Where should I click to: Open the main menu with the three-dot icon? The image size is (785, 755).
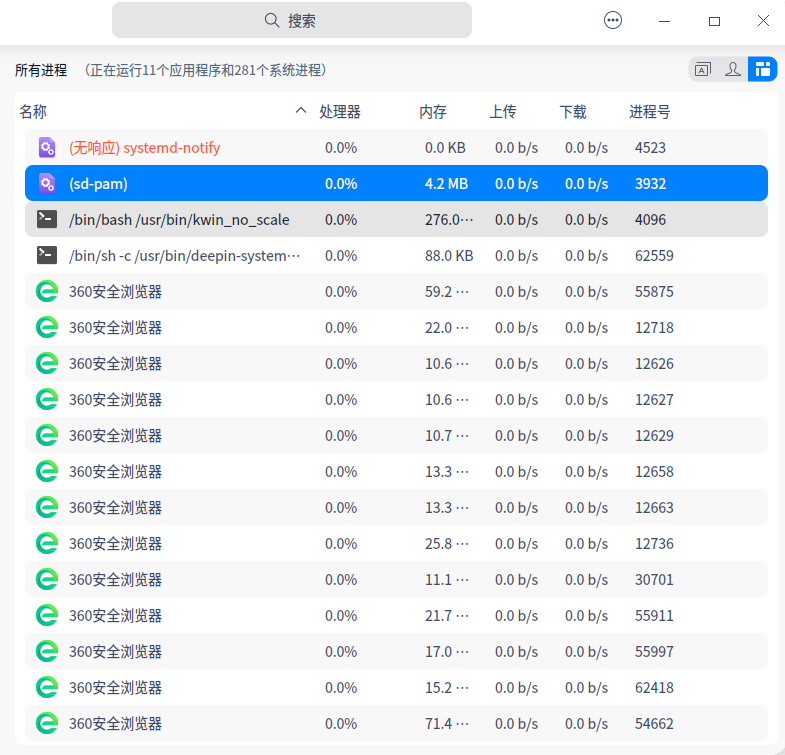[x=613, y=20]
